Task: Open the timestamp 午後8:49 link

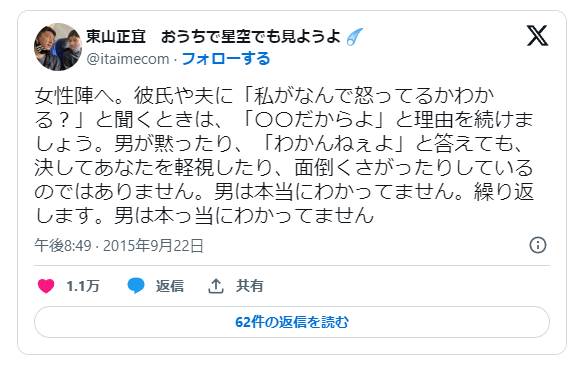Action: [x=63, y=246]
